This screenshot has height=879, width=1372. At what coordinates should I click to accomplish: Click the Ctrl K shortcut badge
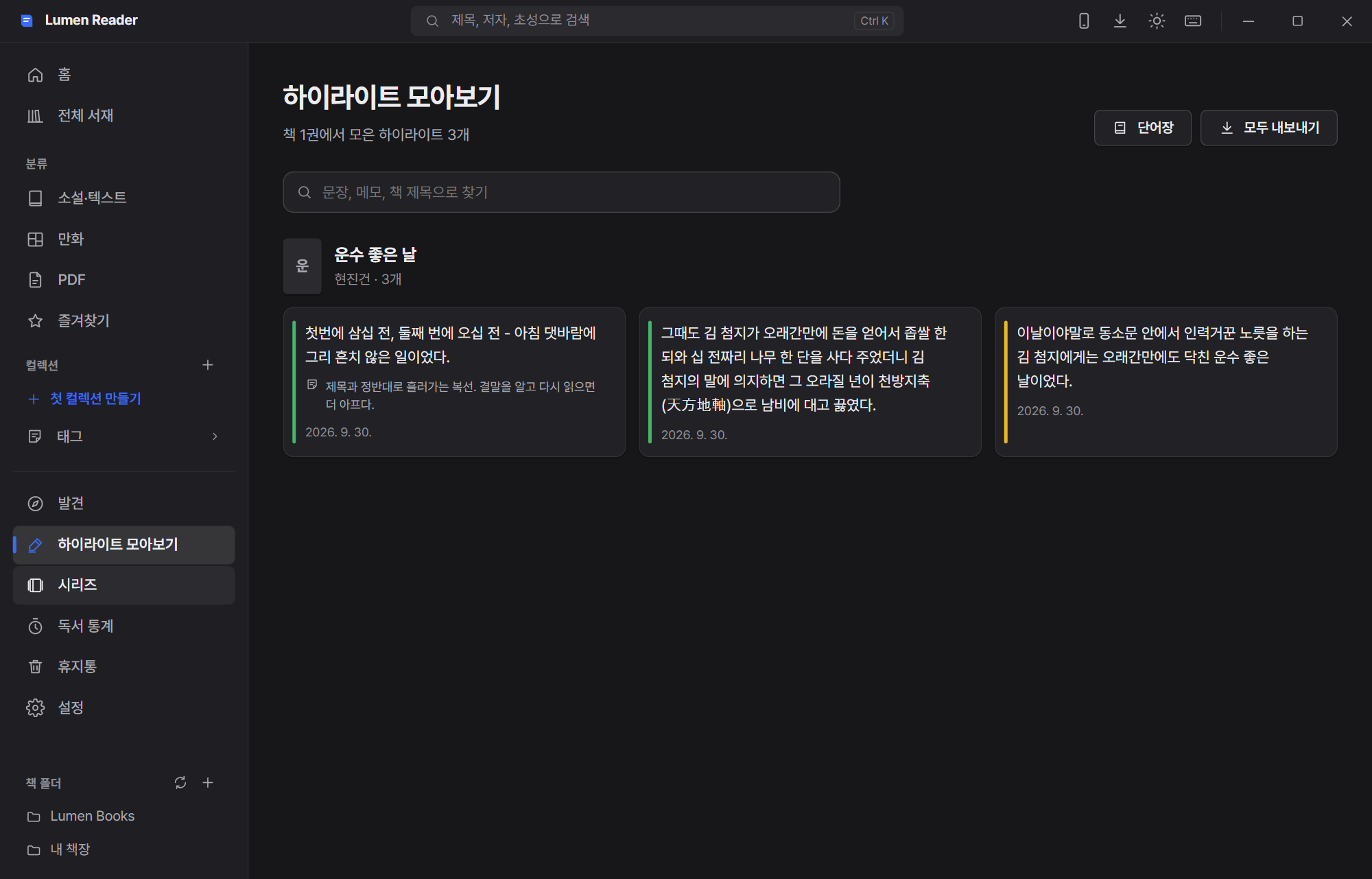coord(874,21)
